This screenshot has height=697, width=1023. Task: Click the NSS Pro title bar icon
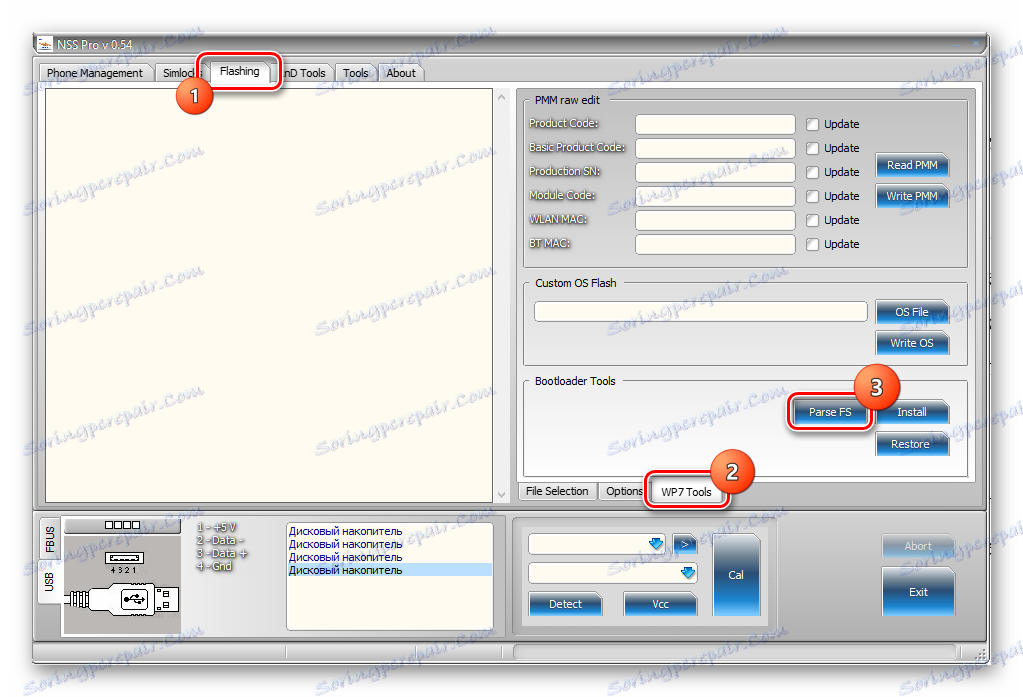click(x=44, y=44)
